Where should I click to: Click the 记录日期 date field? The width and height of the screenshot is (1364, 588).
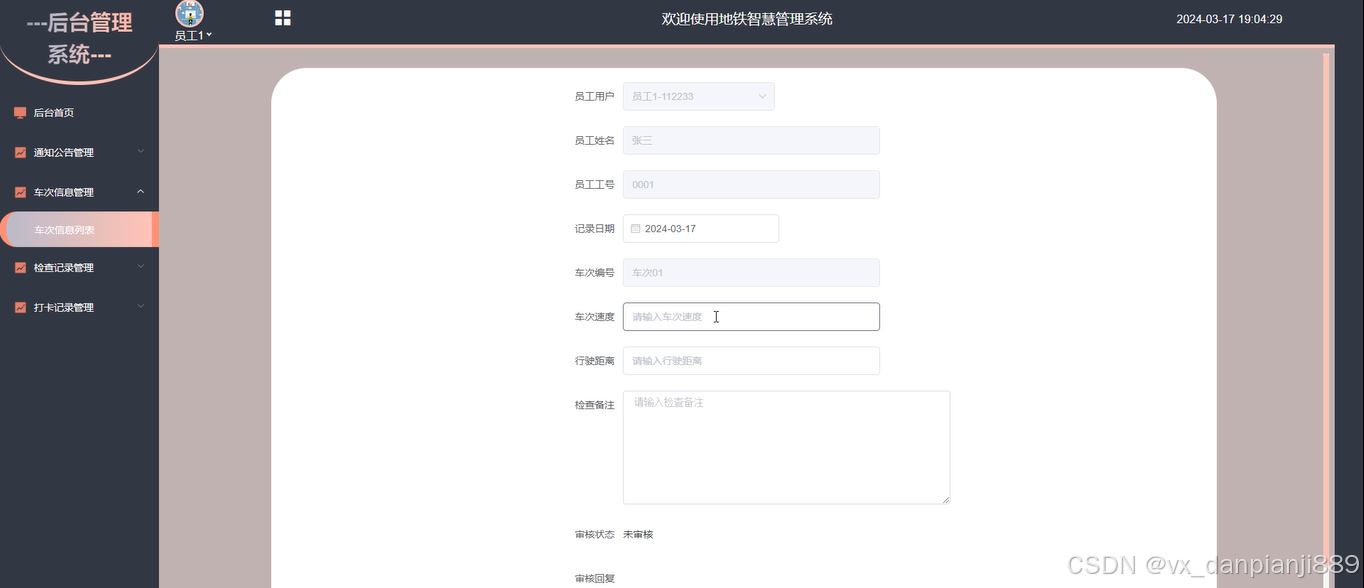tap(701, 229)
